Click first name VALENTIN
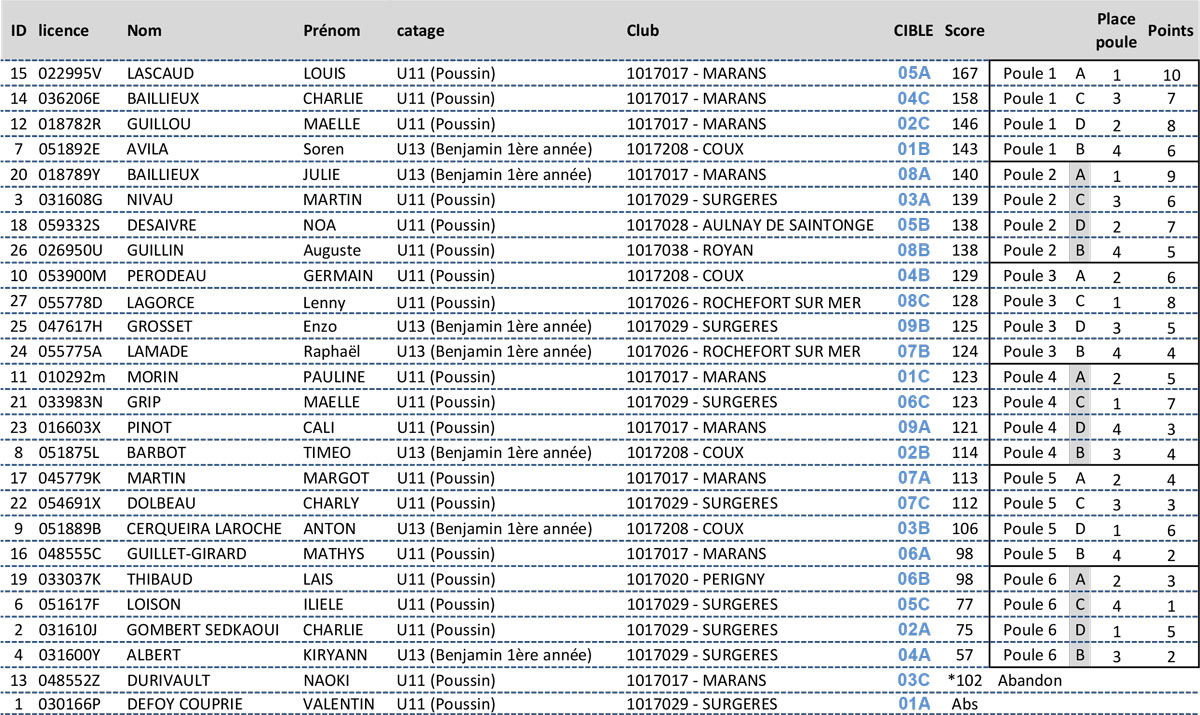 (x=338, y=704)
